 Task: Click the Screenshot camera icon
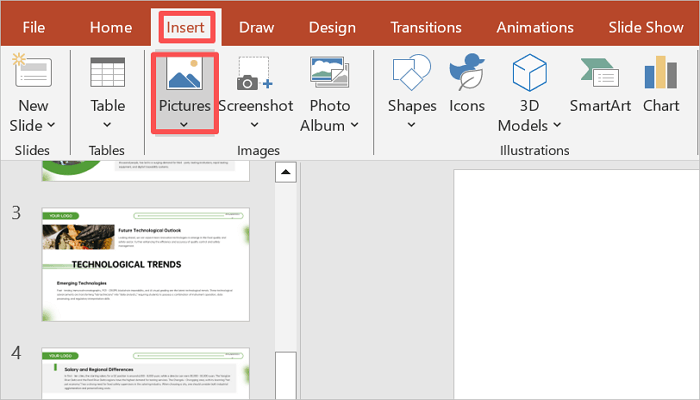pos(255,74)
